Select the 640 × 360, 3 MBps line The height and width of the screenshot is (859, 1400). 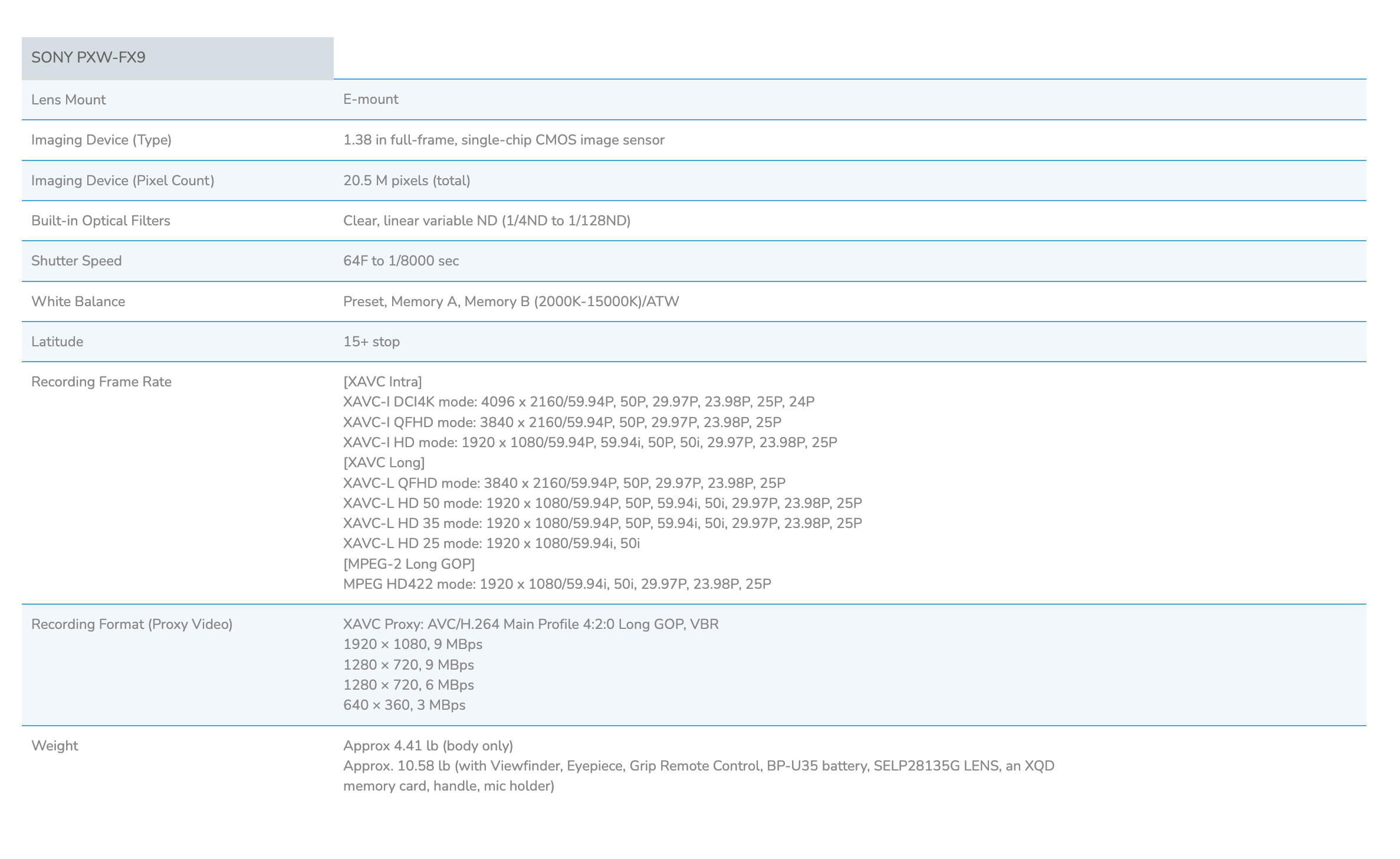(405, 705)
